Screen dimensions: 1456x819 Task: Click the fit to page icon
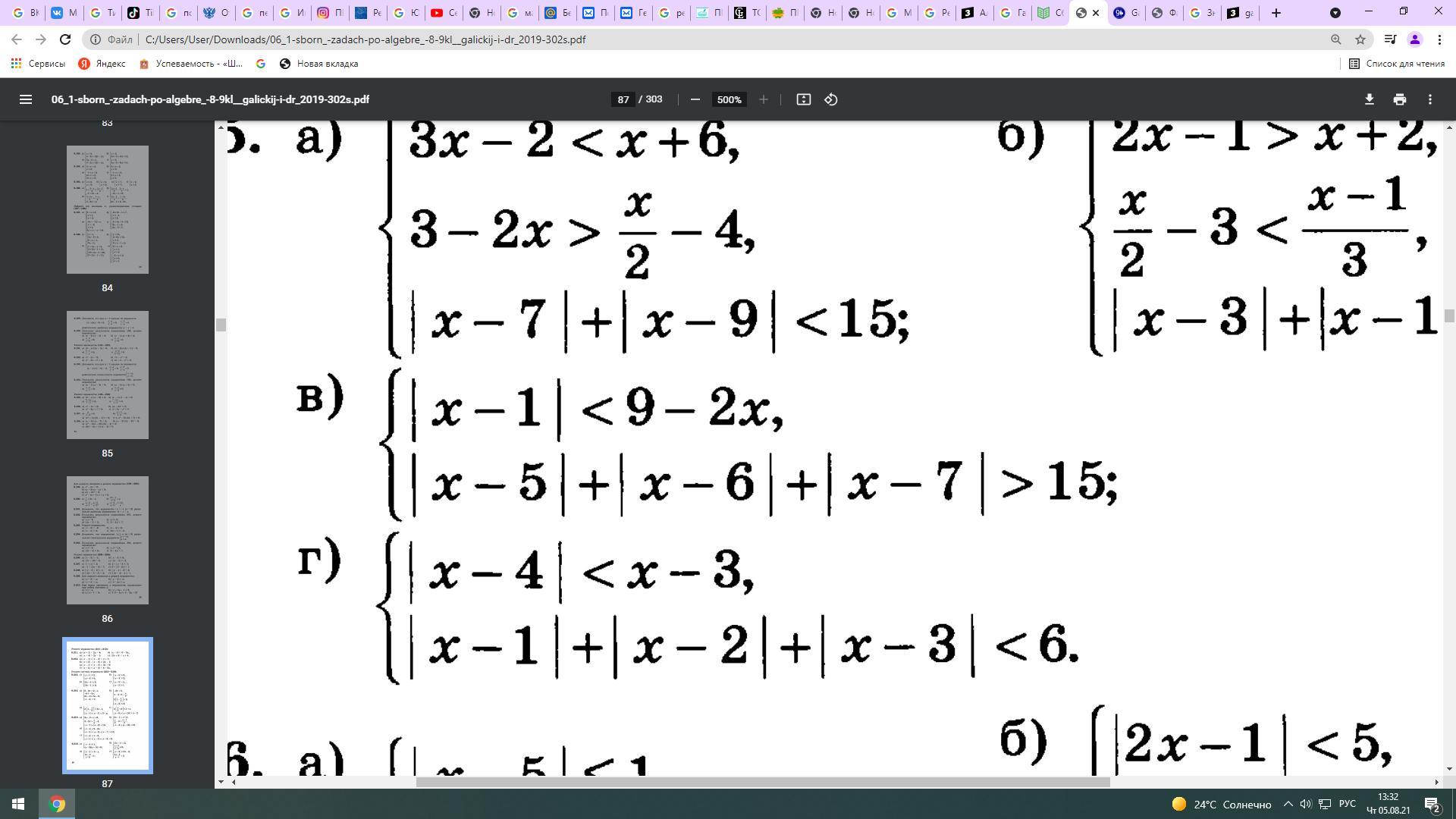click(x=803, y=99)
